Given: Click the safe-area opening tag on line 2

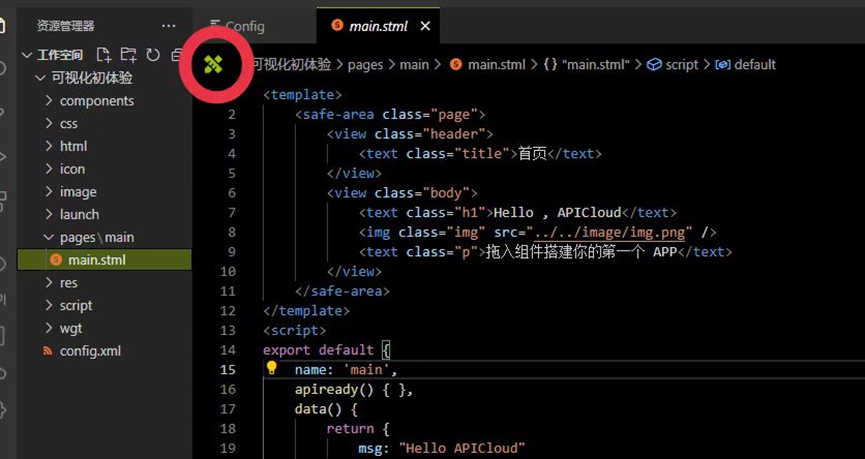Looking at the screenshot, I should (x=390, y=114).
